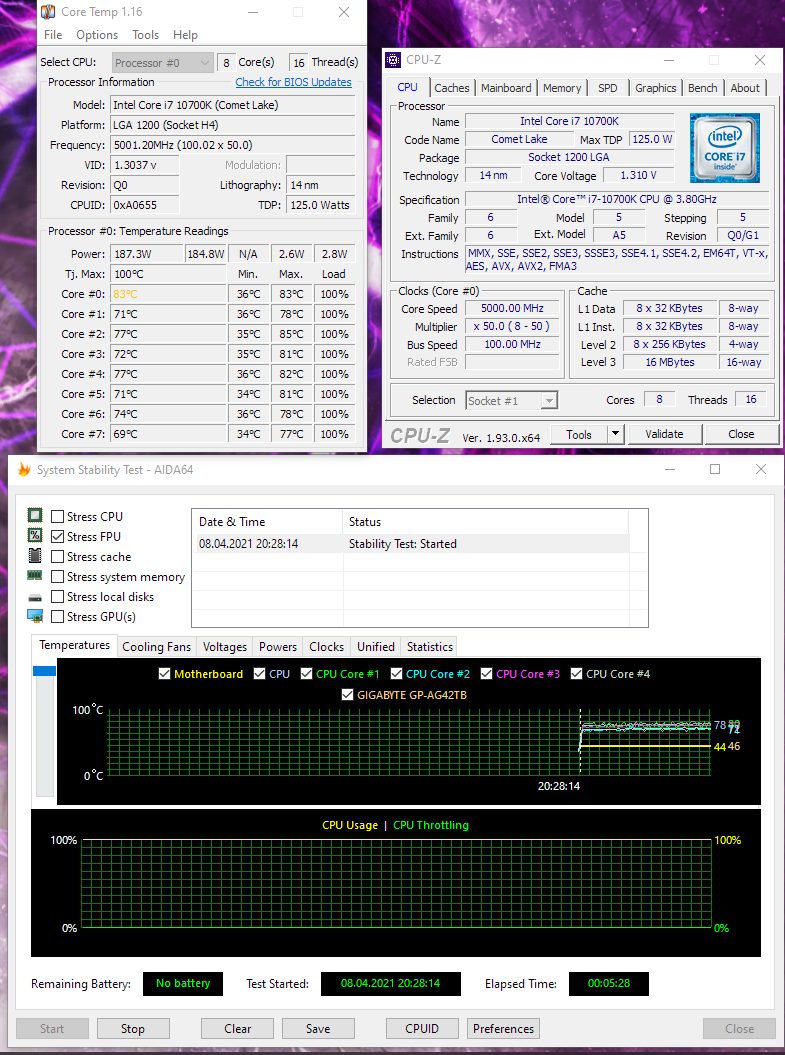This screenshot has width=785, height=1055.
Task: Open the AIDA64 Cooling Fans tab
Action: 157,647
